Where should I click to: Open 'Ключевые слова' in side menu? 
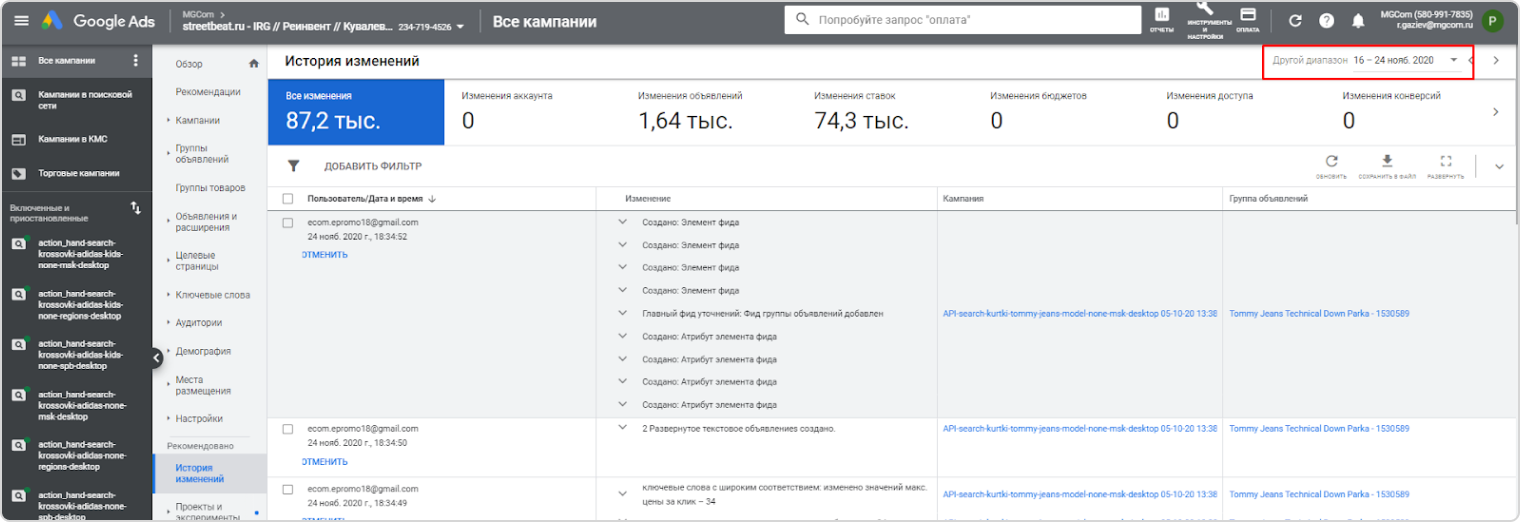point(212,295)
